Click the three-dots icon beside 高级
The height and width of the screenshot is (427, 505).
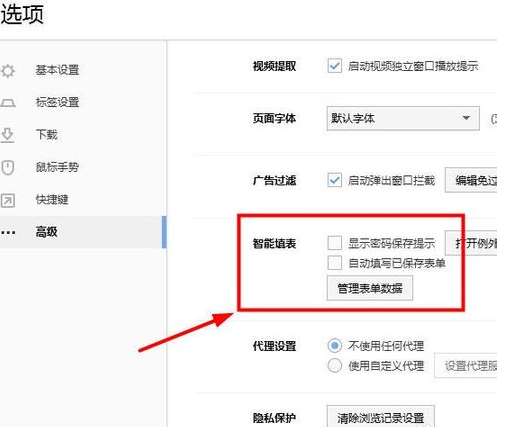[8, 232]
